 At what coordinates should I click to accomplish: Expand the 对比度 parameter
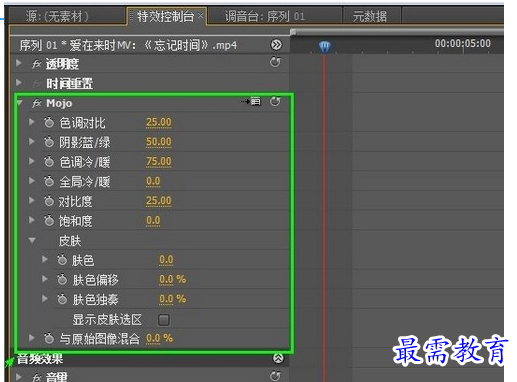[32, 200]
